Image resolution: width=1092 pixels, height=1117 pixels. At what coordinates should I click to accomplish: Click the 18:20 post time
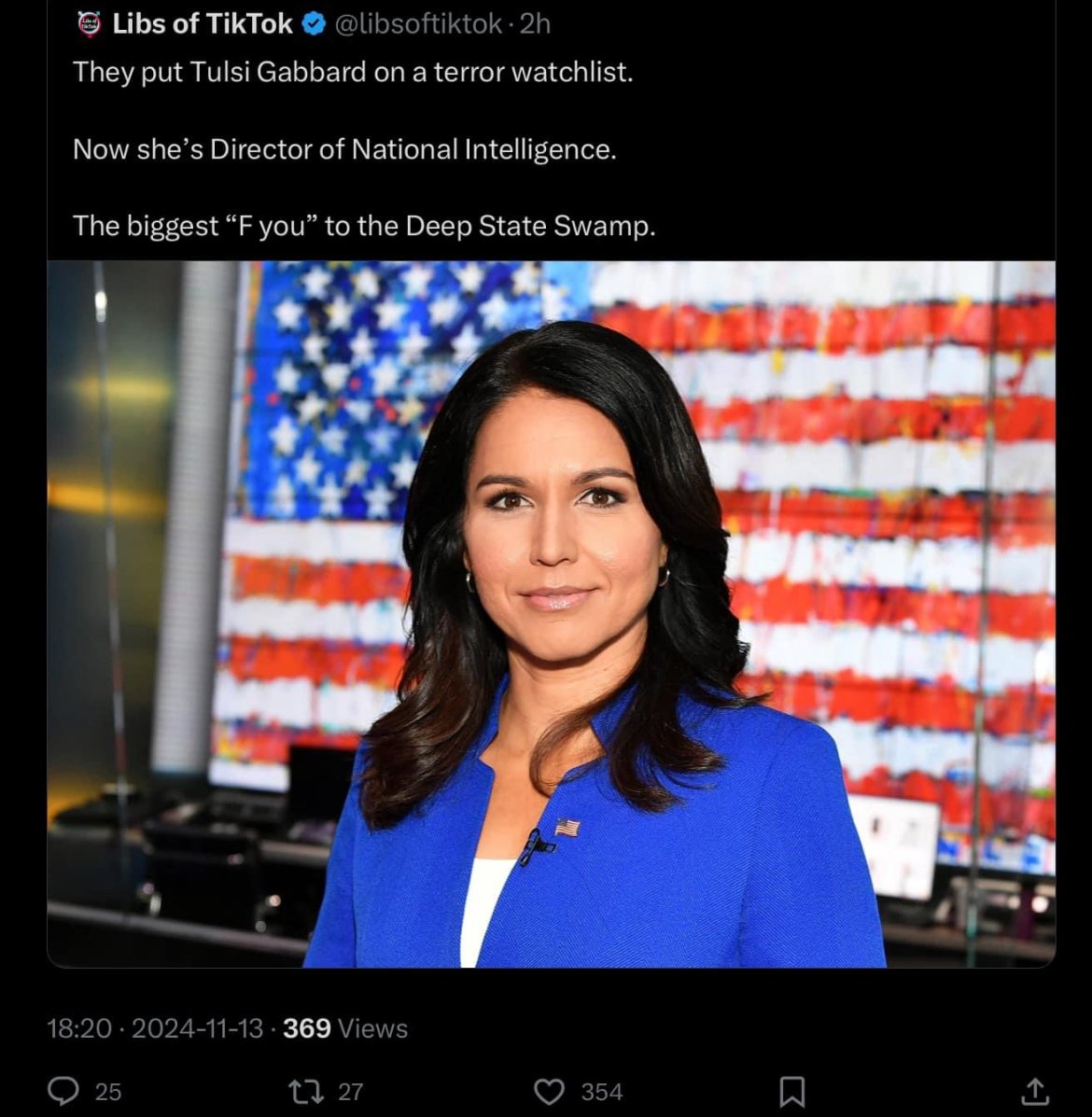pyautogui.click(x=79, y=1028)
